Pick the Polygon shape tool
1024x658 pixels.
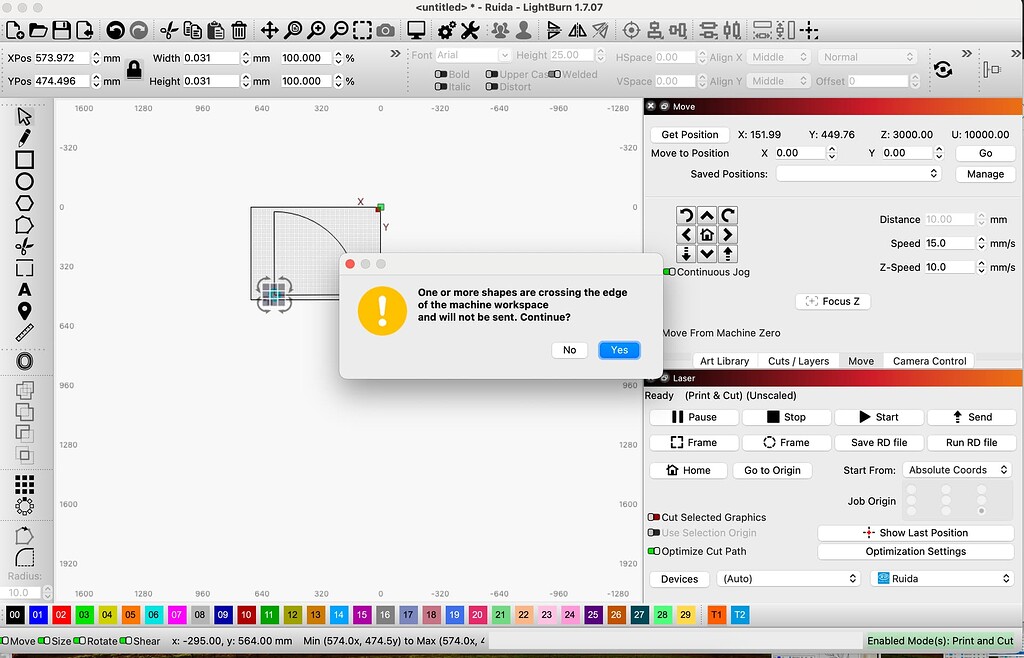click(x=23, y=202)
